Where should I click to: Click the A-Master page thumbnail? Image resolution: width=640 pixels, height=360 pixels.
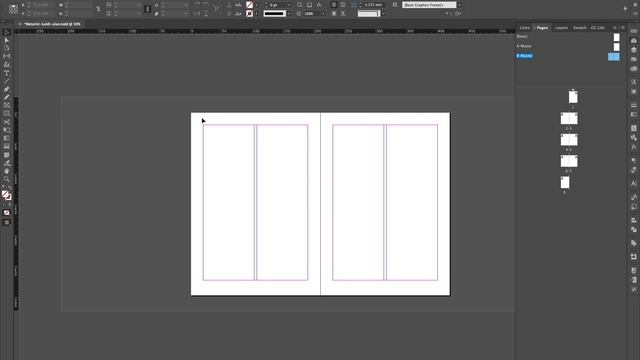pyautogui.click(x=616, y=47)
